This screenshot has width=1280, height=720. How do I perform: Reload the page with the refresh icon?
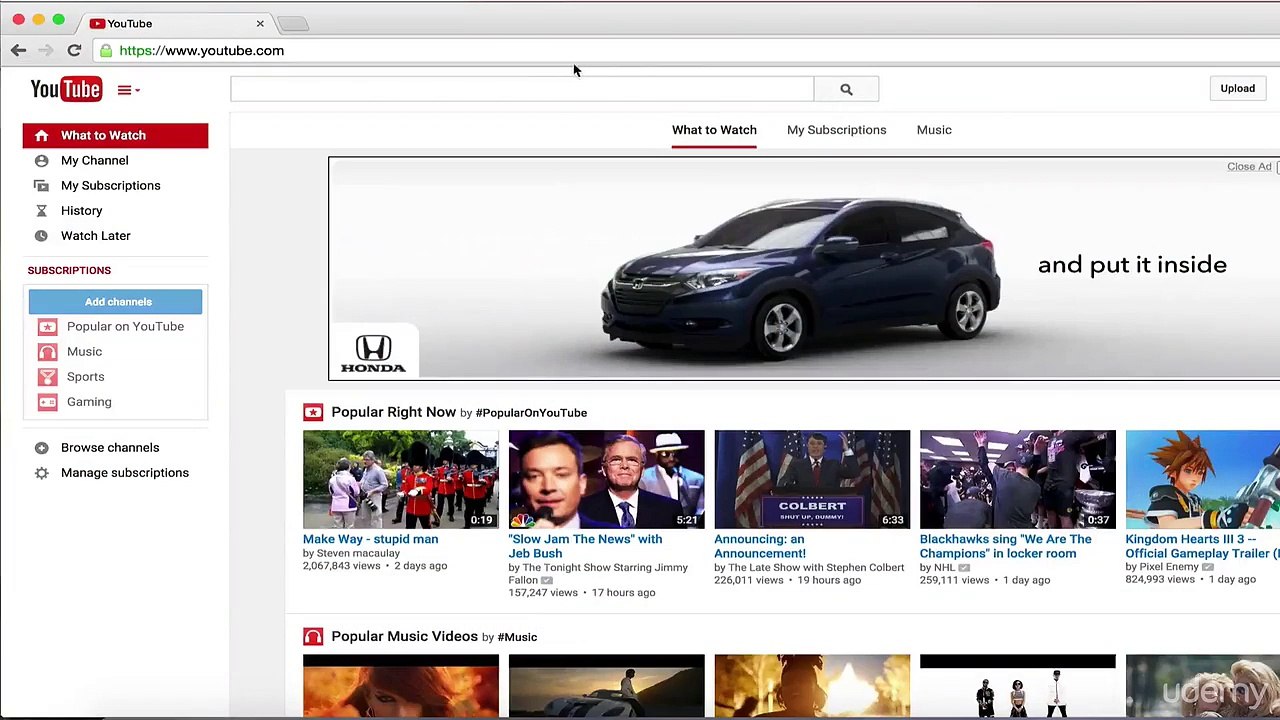tap(74, 50)
